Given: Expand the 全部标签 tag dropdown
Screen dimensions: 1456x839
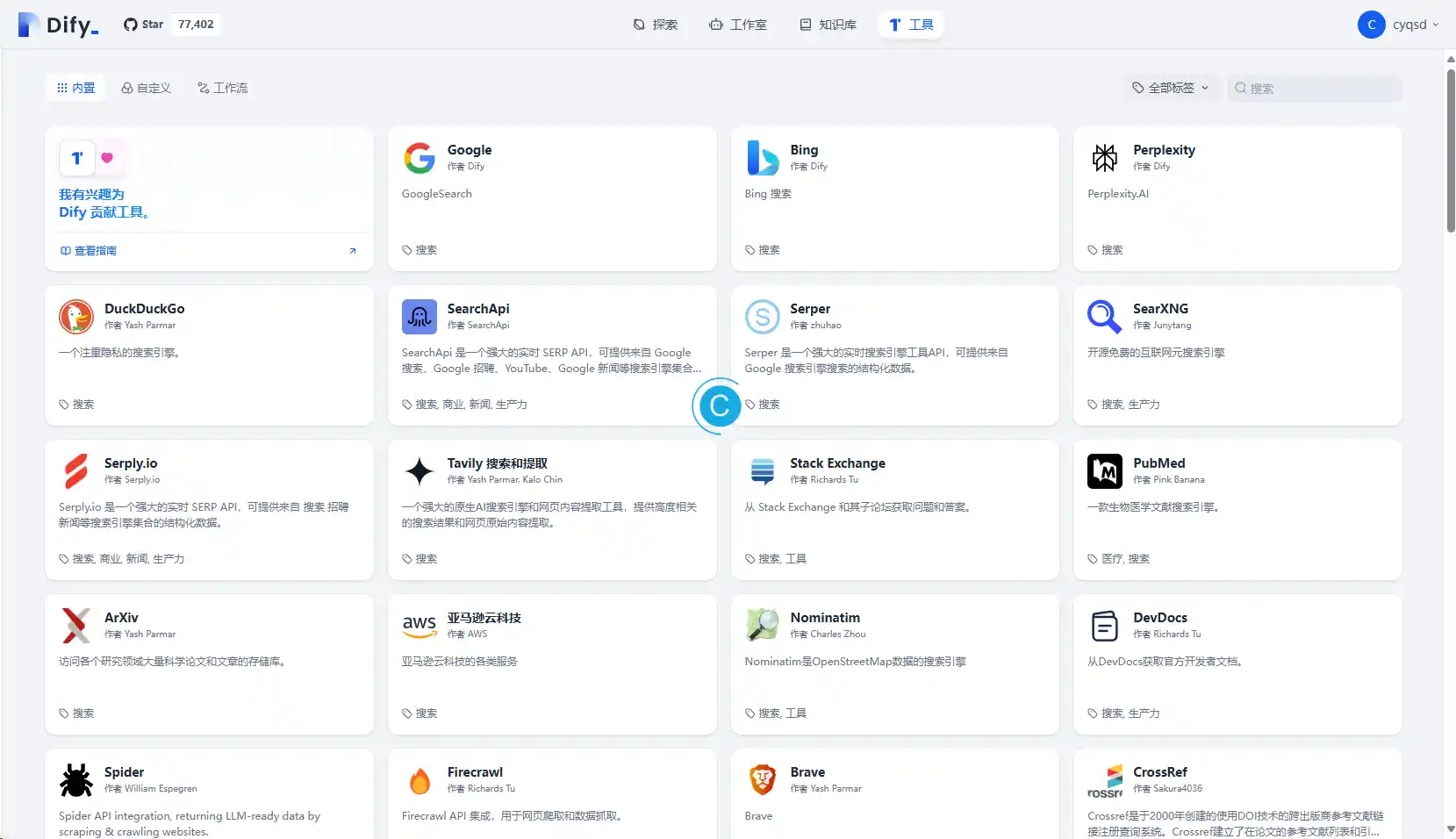Looking at the screenshot, I should pos(1171,88).
